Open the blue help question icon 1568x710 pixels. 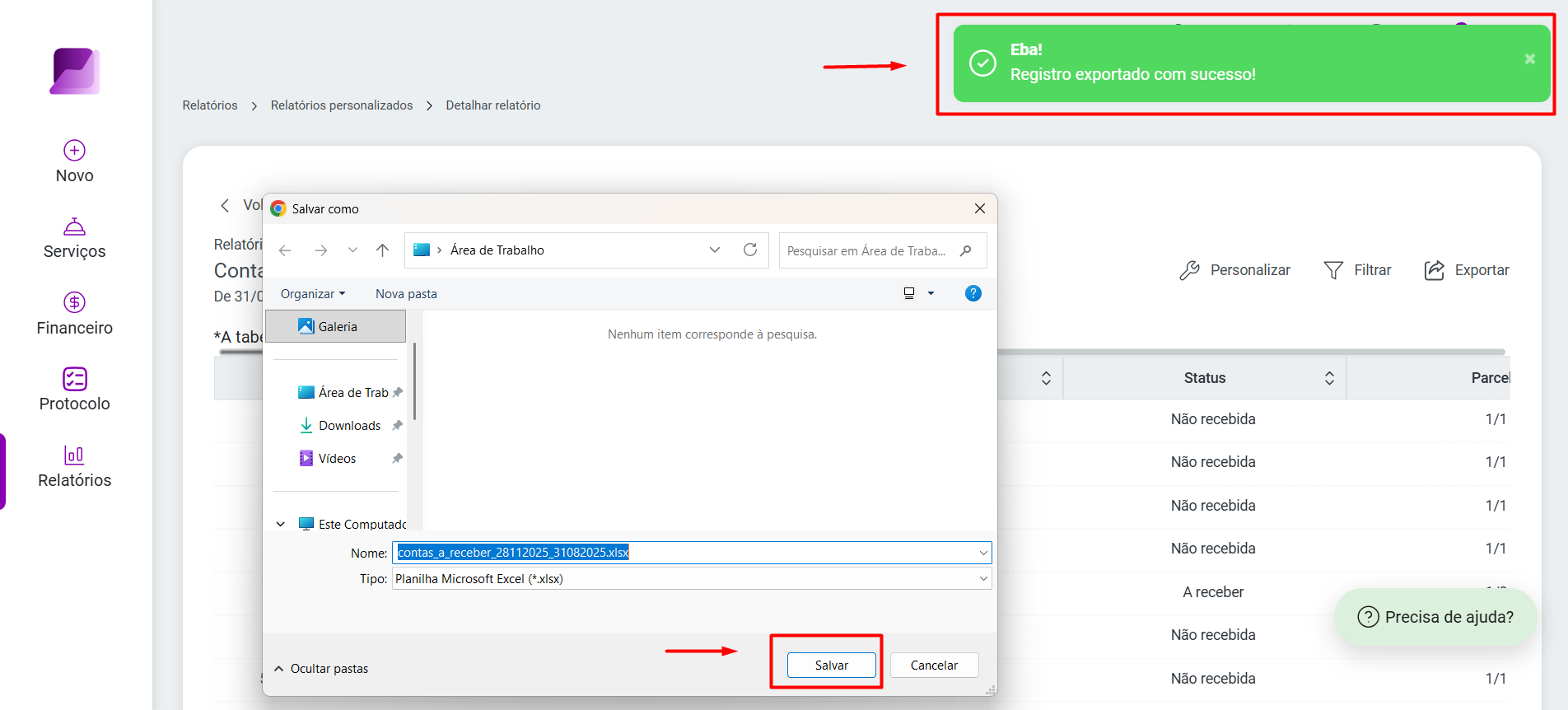click(x=973, y=293)
